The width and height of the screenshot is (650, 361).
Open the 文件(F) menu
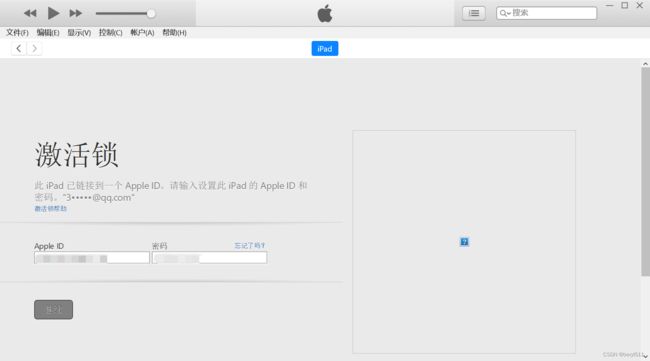(17, 32)
